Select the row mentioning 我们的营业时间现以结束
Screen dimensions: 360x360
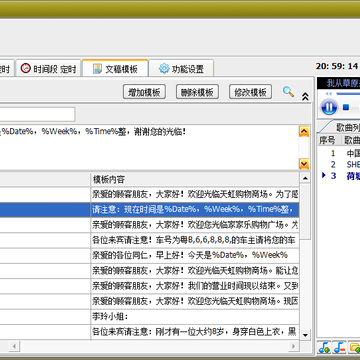point(149,286)
